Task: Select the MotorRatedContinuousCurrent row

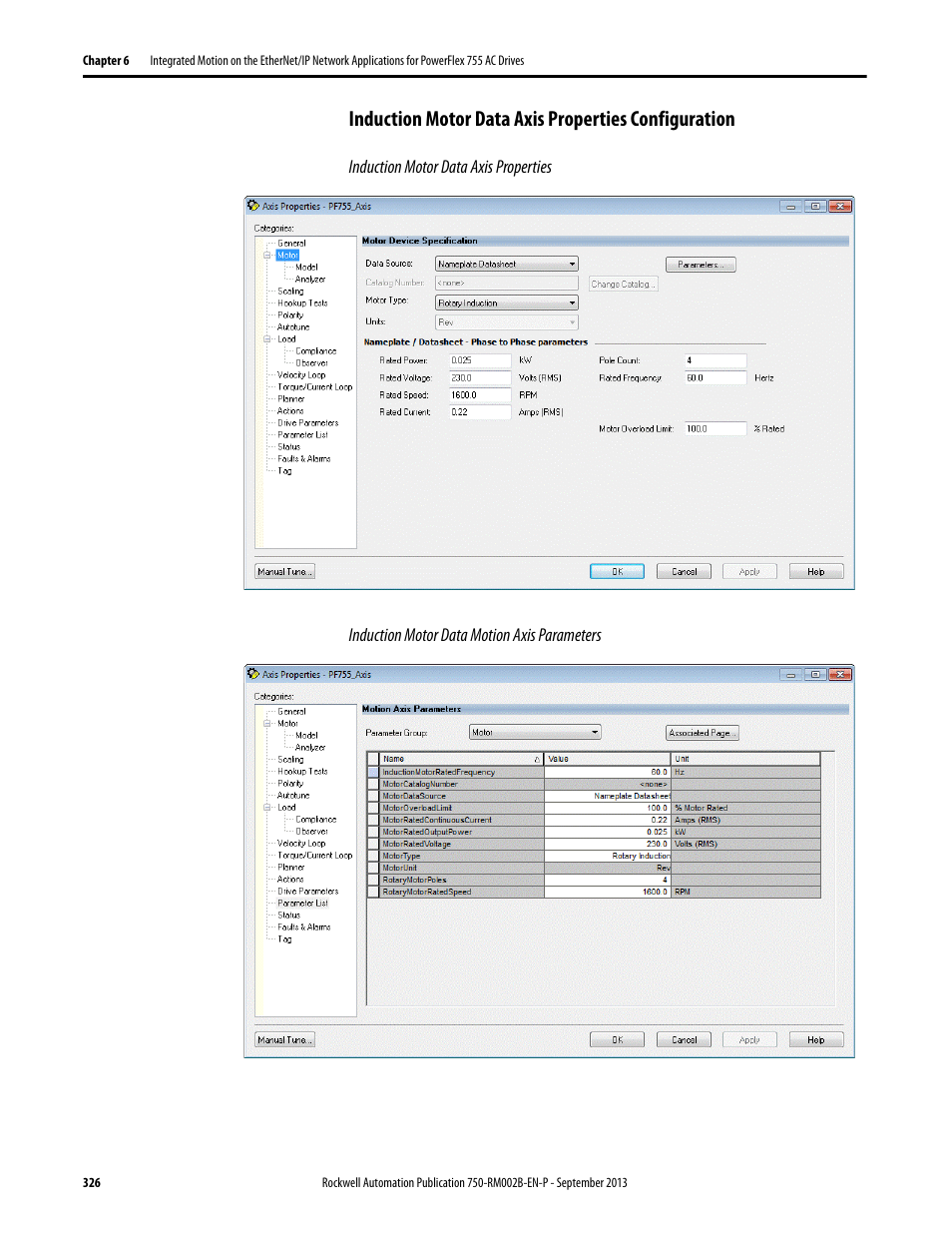Action: point(594,820)
